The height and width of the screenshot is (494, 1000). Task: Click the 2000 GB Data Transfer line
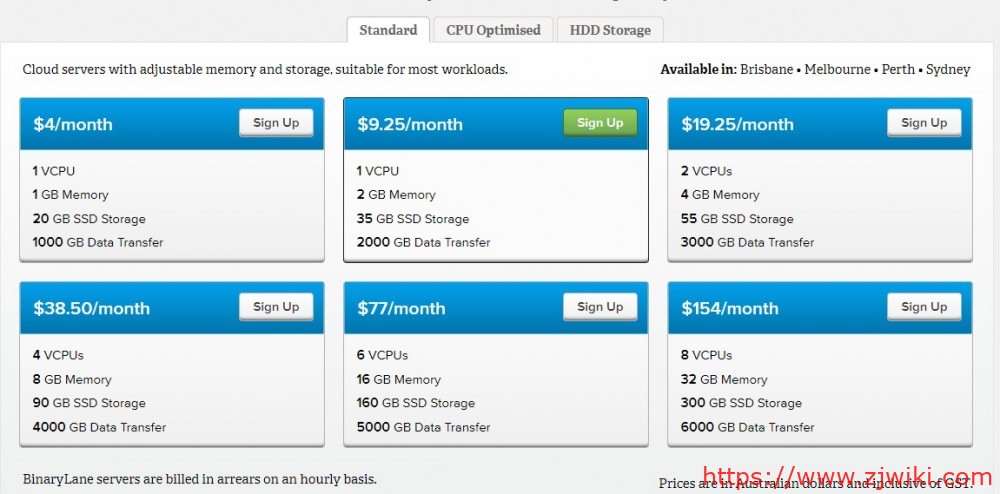coord(424,243)
